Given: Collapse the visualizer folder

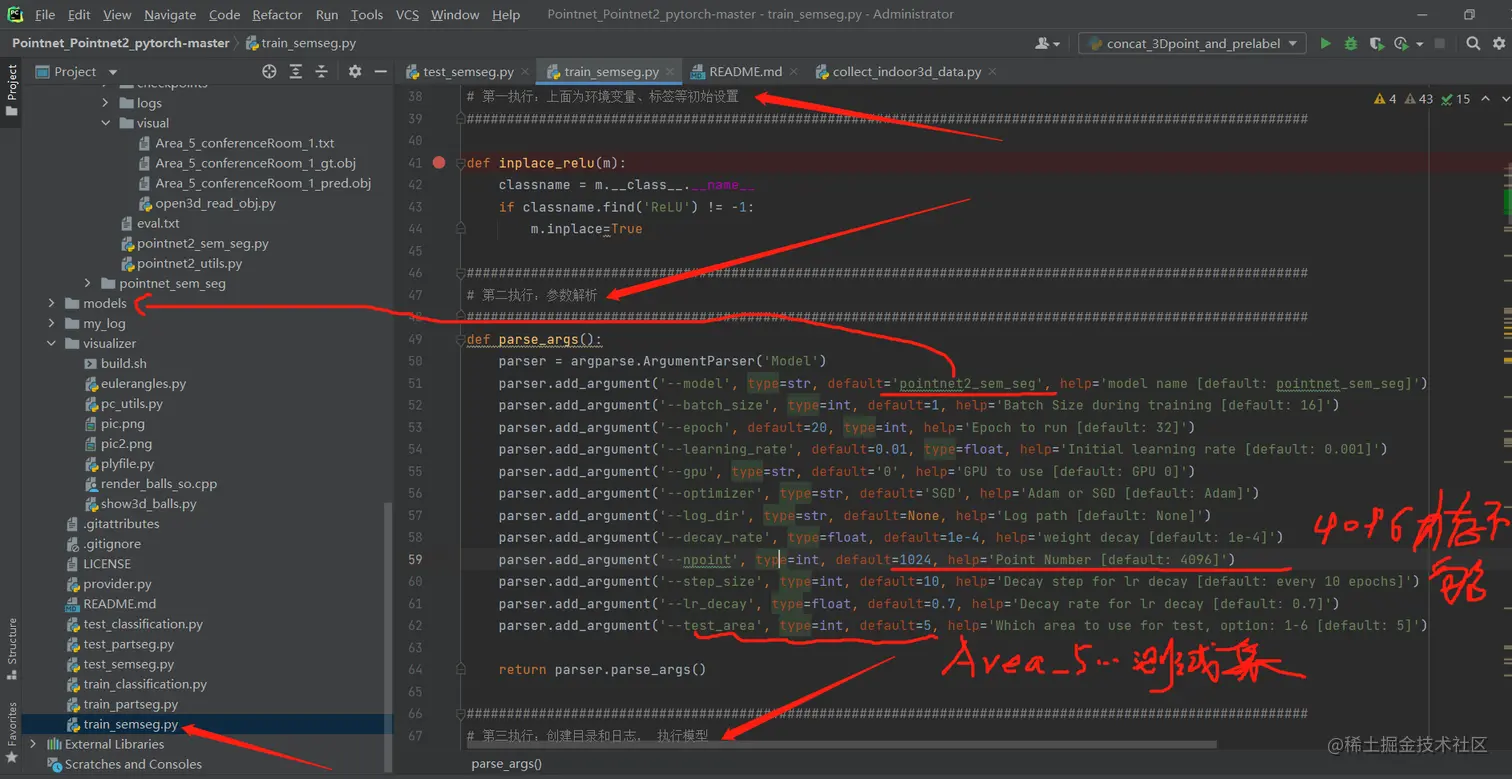Looking at the screenshot, I should 51,343.
